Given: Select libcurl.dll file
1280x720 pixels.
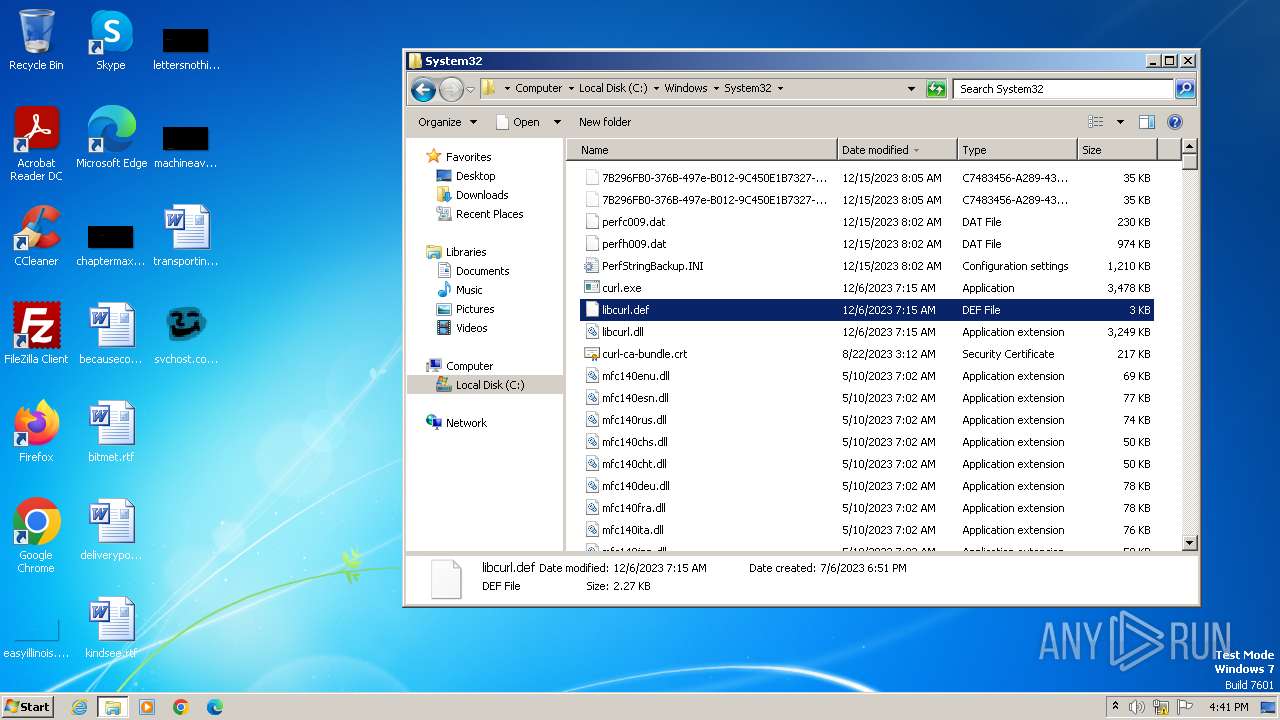Looking at the screenshot, I should pos(622,332).
